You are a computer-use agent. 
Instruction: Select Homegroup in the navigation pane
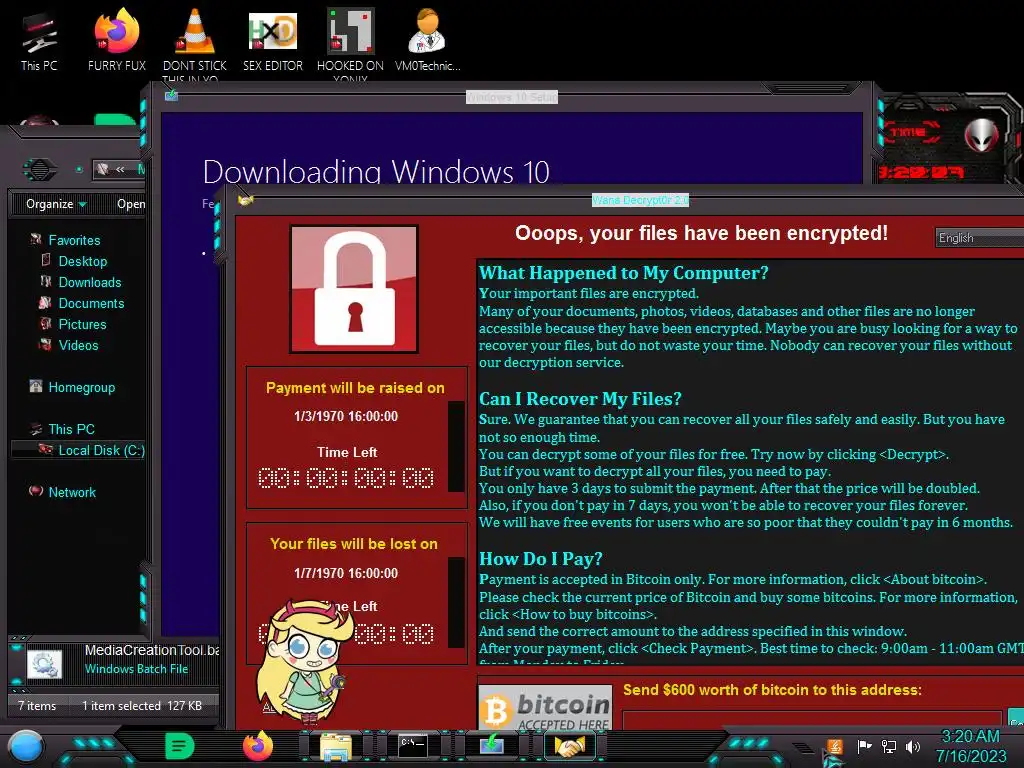tap(81, 387)
